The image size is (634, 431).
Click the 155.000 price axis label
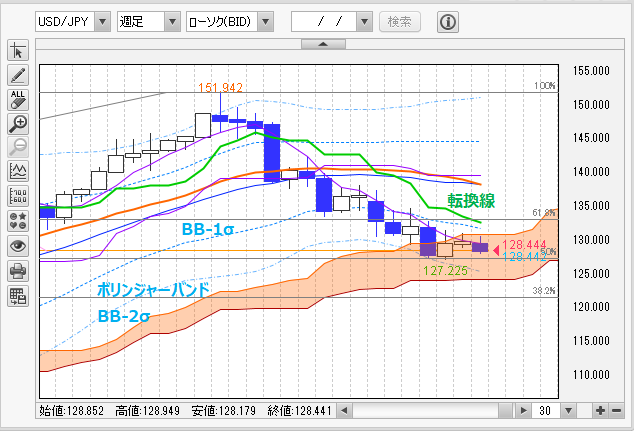[591, 71]
